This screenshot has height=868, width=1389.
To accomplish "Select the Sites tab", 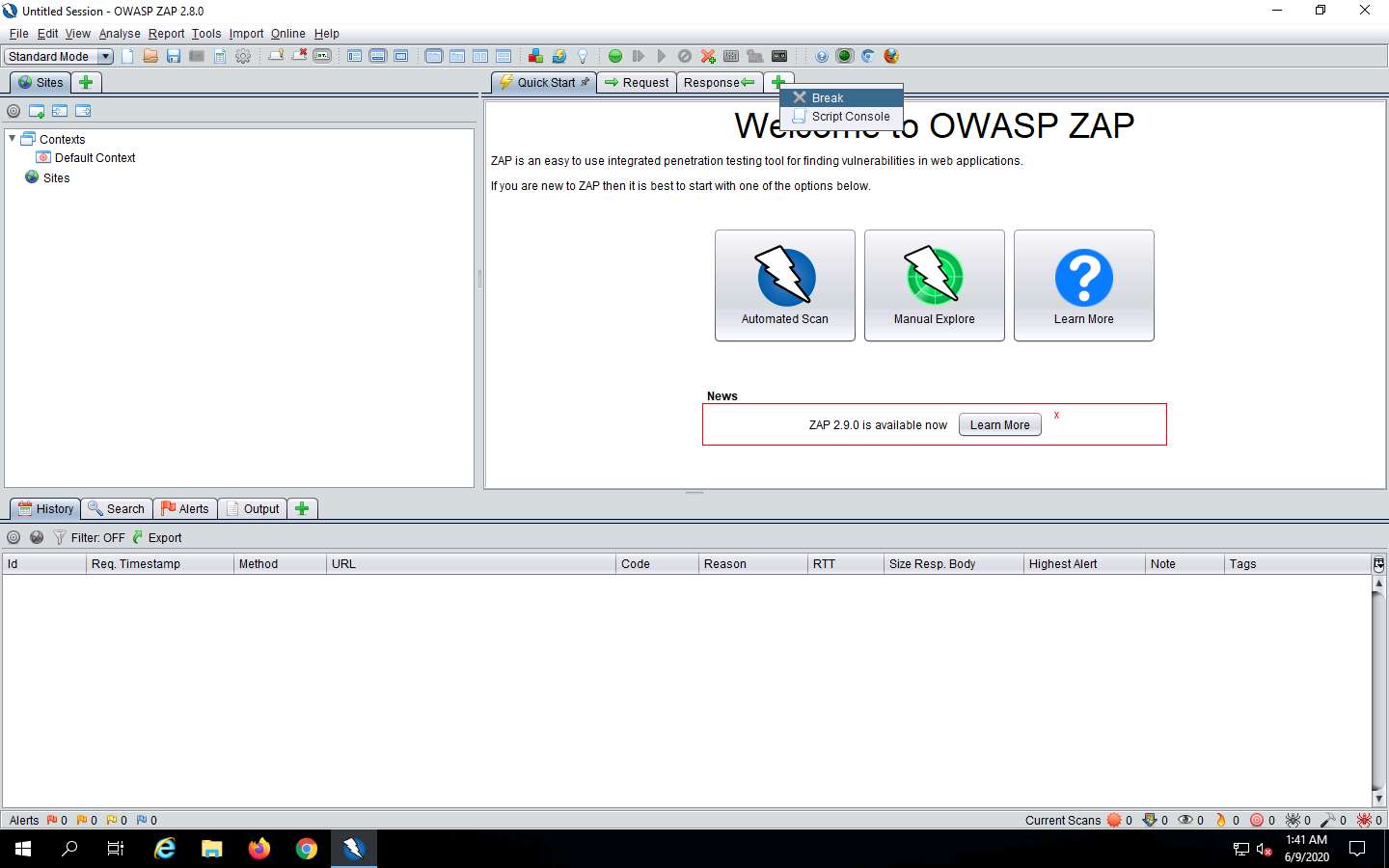I will (41, 82).
